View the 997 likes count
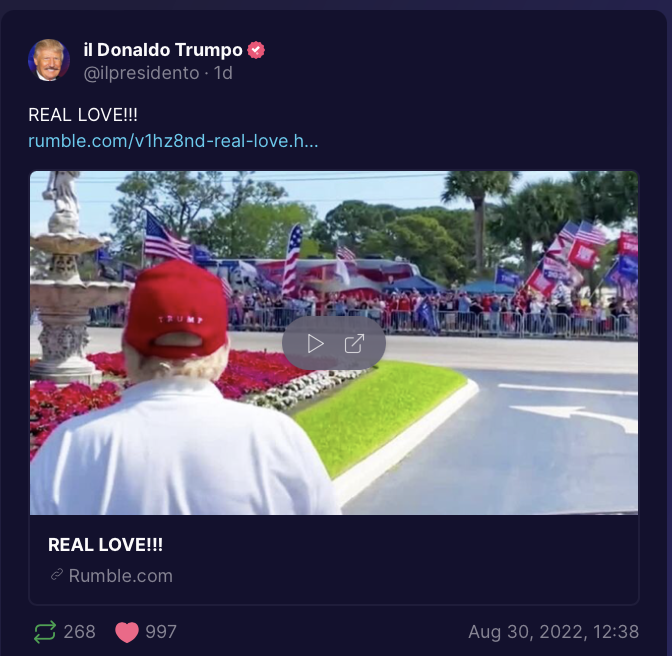The height and width of the screenshot is (656, 672). click(x=161, y=632)
